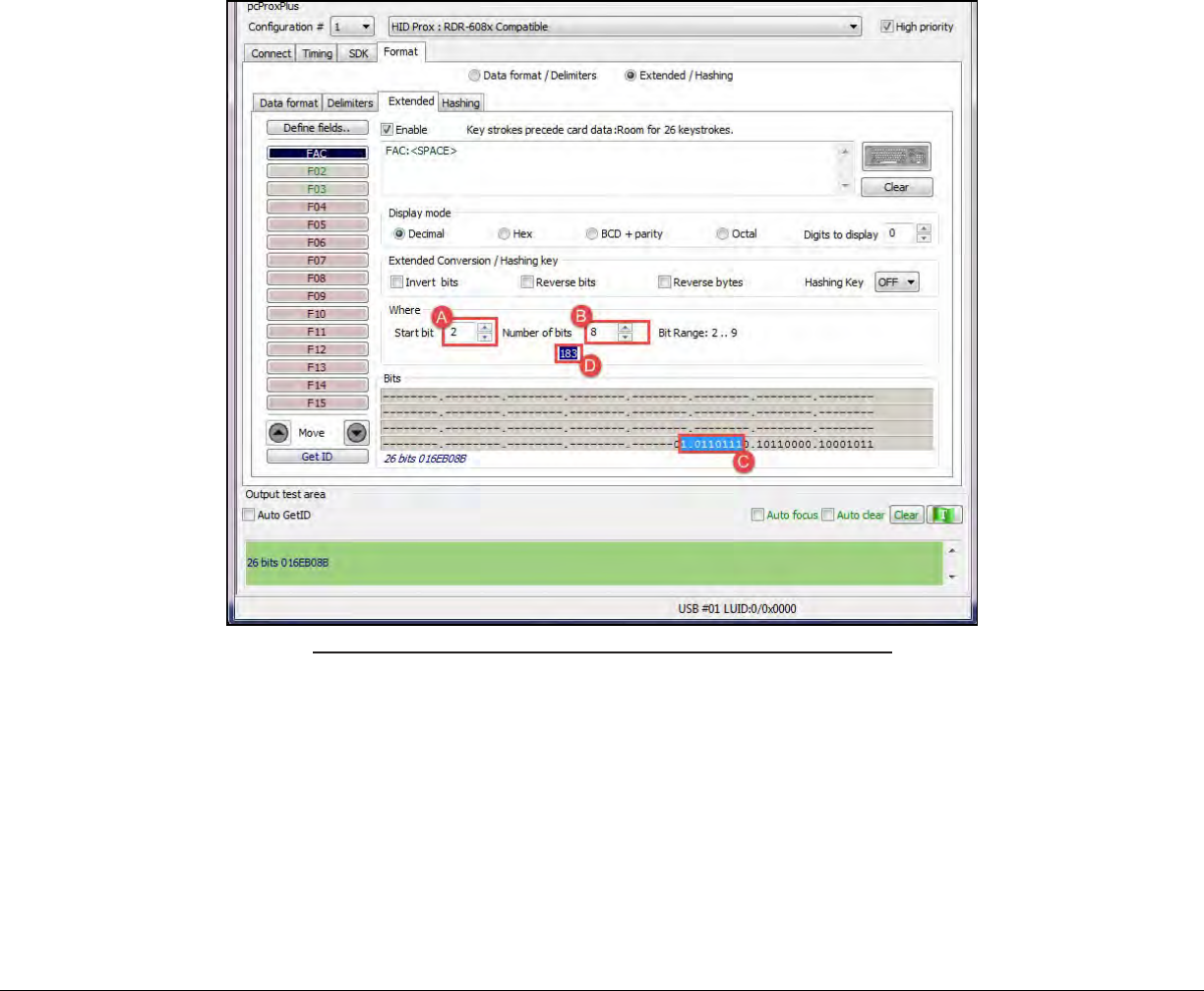Select the Extended sub-tab
Image resolution: width=1204 pixels, height=991 pixels.
click(410, 100)
